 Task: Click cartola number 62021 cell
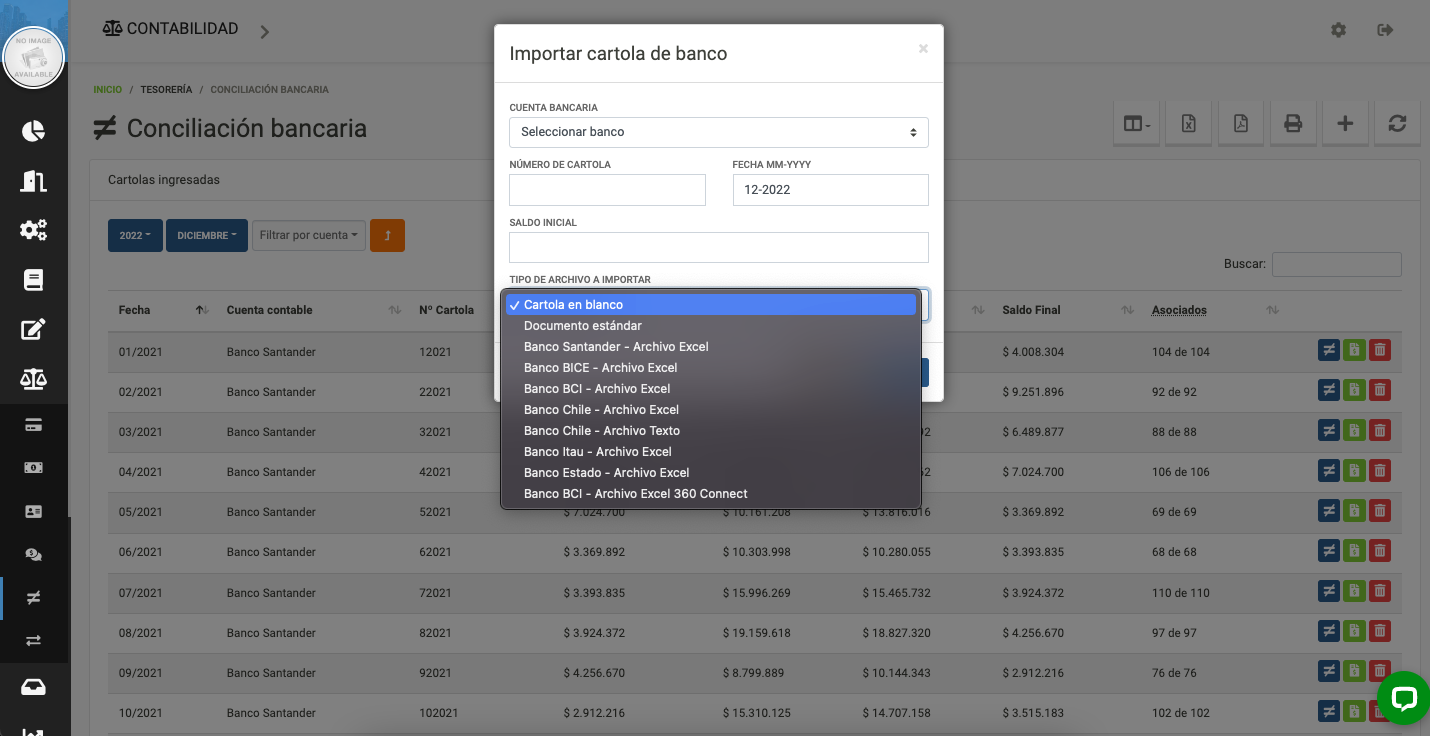coord(435,552)
